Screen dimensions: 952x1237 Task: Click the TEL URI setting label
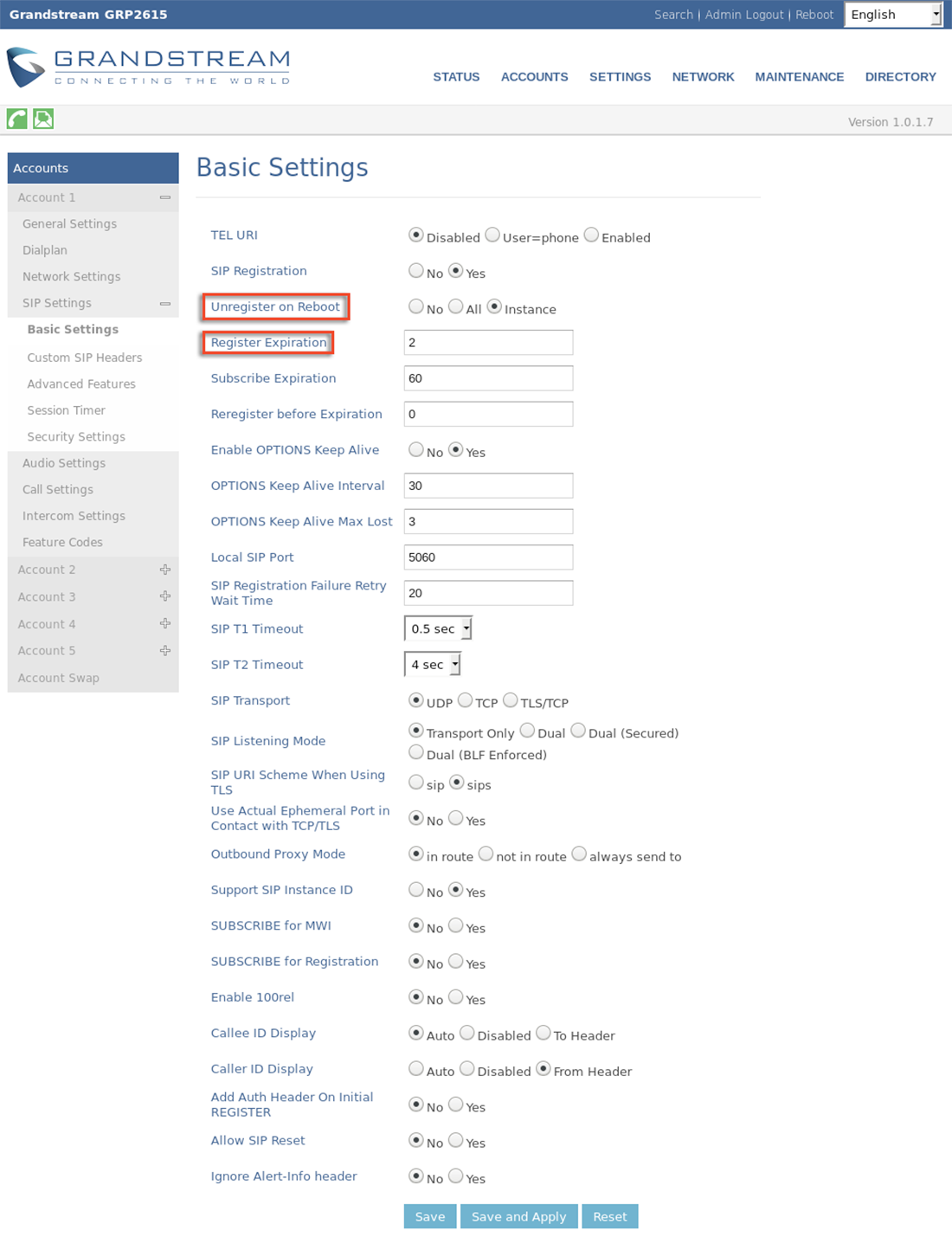tap(235, 235)
